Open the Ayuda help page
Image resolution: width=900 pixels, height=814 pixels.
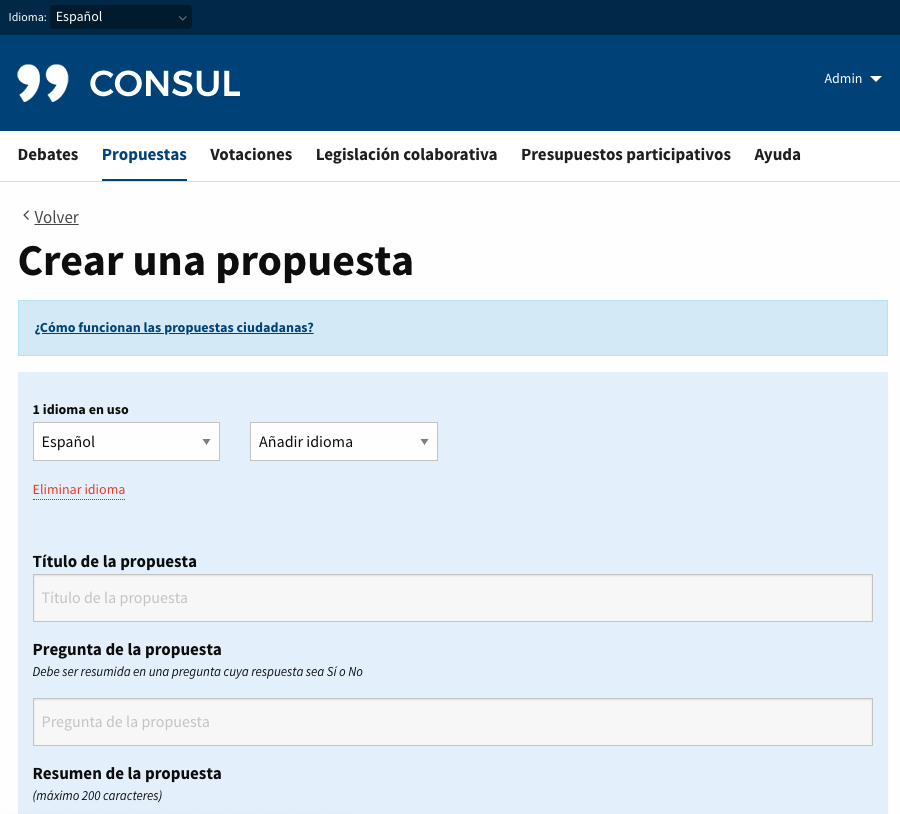(777, 155)
